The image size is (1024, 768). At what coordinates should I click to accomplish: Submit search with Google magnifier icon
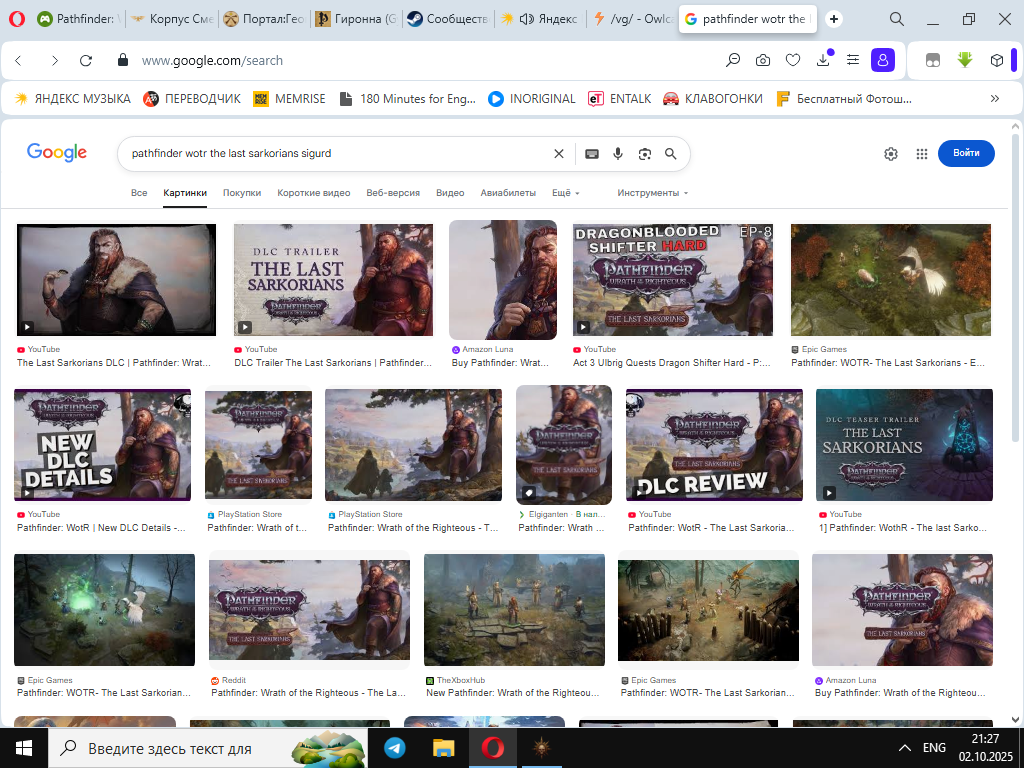(x=671, y=153)
